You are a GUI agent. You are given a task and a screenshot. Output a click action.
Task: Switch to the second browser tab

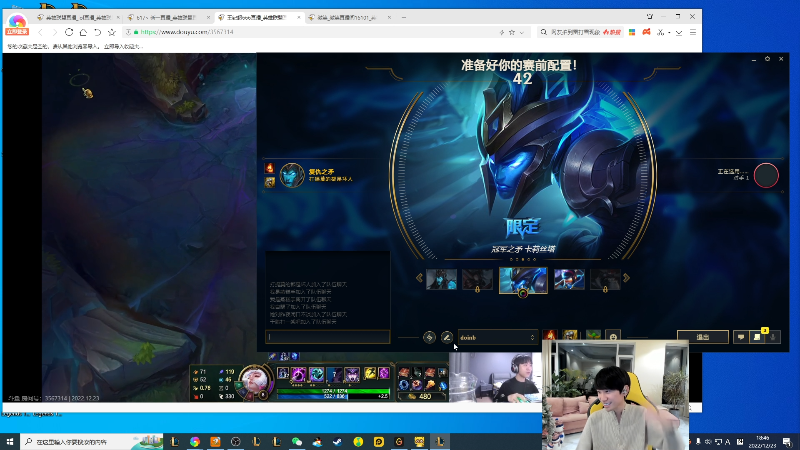[x=169, y=17]
